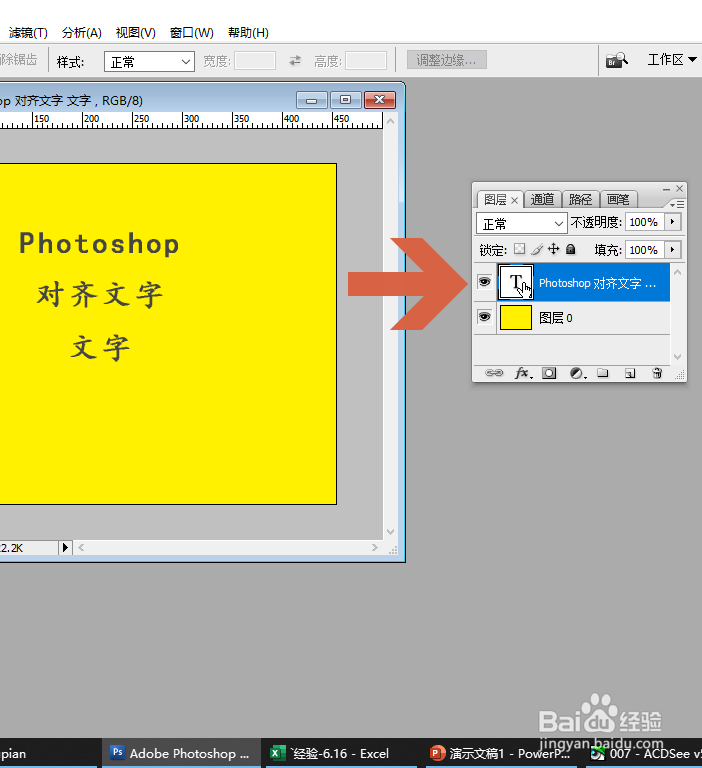This screenshot has height=768, width=702.
Task: Click the 高度 height input field
Action: 366,61
